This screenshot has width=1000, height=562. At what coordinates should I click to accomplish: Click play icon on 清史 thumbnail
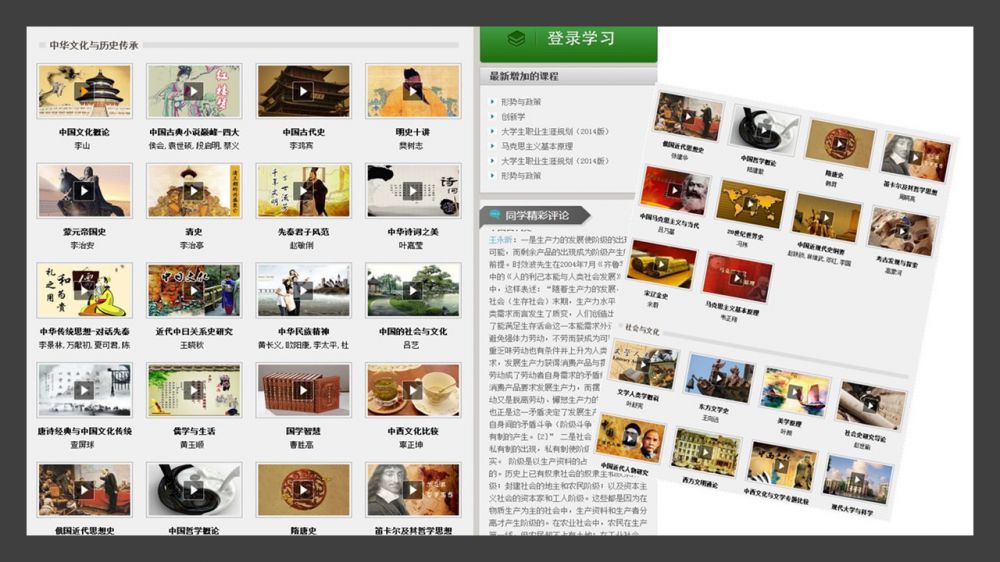point(193,191)
